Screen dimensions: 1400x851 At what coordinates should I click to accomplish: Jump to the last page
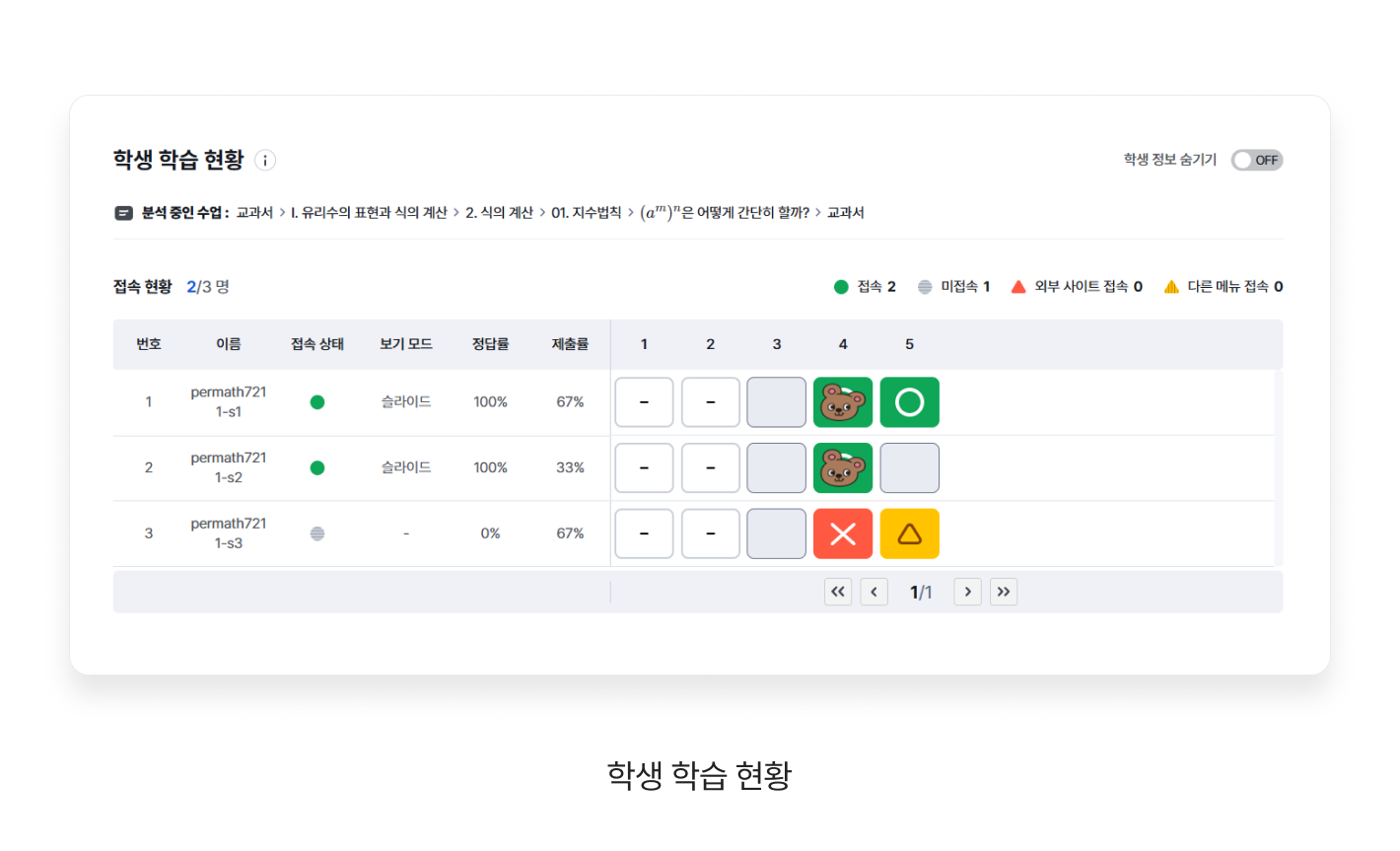pyautogui.click(x=1004, y=592)
